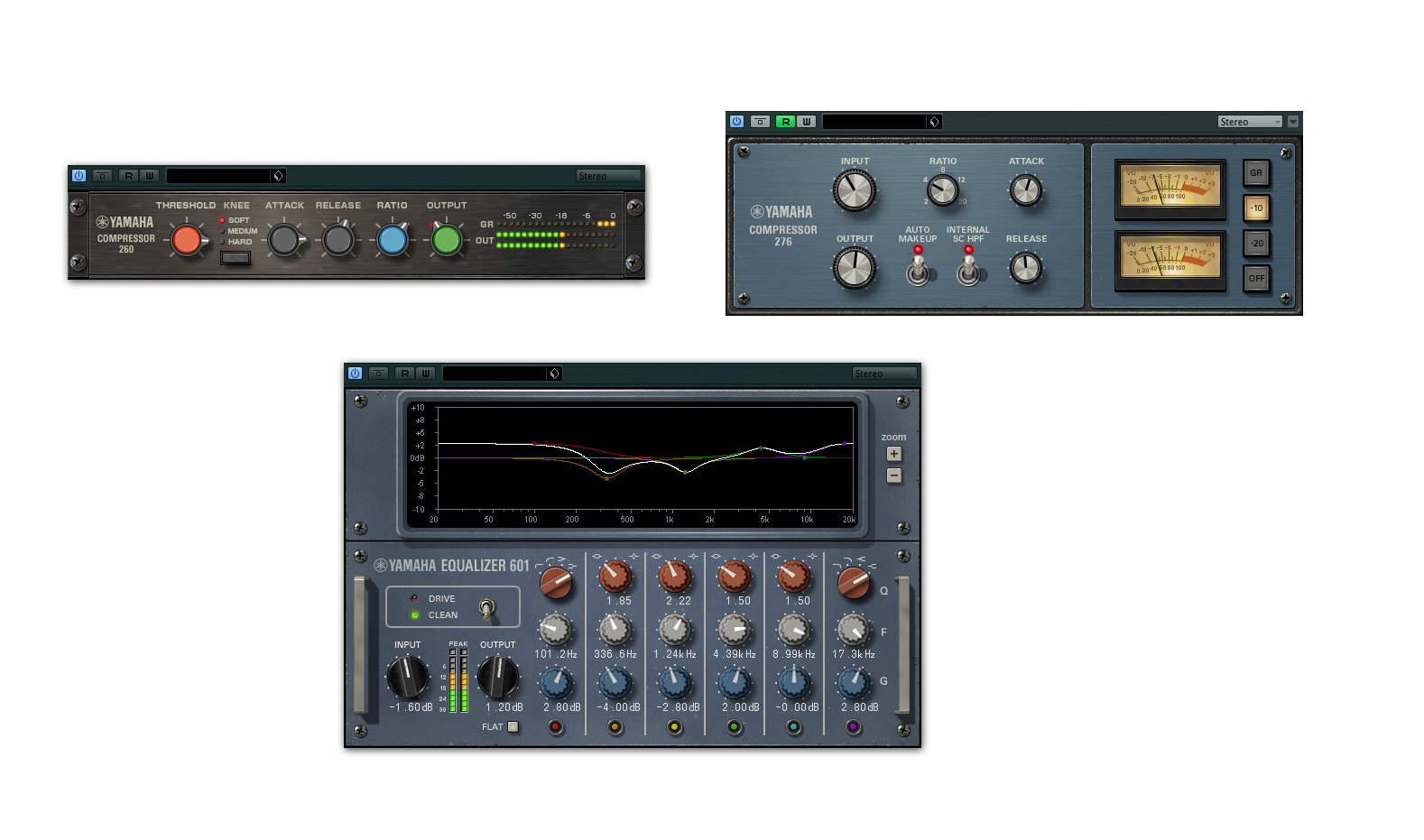Click the Knee selector button on Compressor 260
The width and height of the screenshot is (1424, 840).
(236, 258)
